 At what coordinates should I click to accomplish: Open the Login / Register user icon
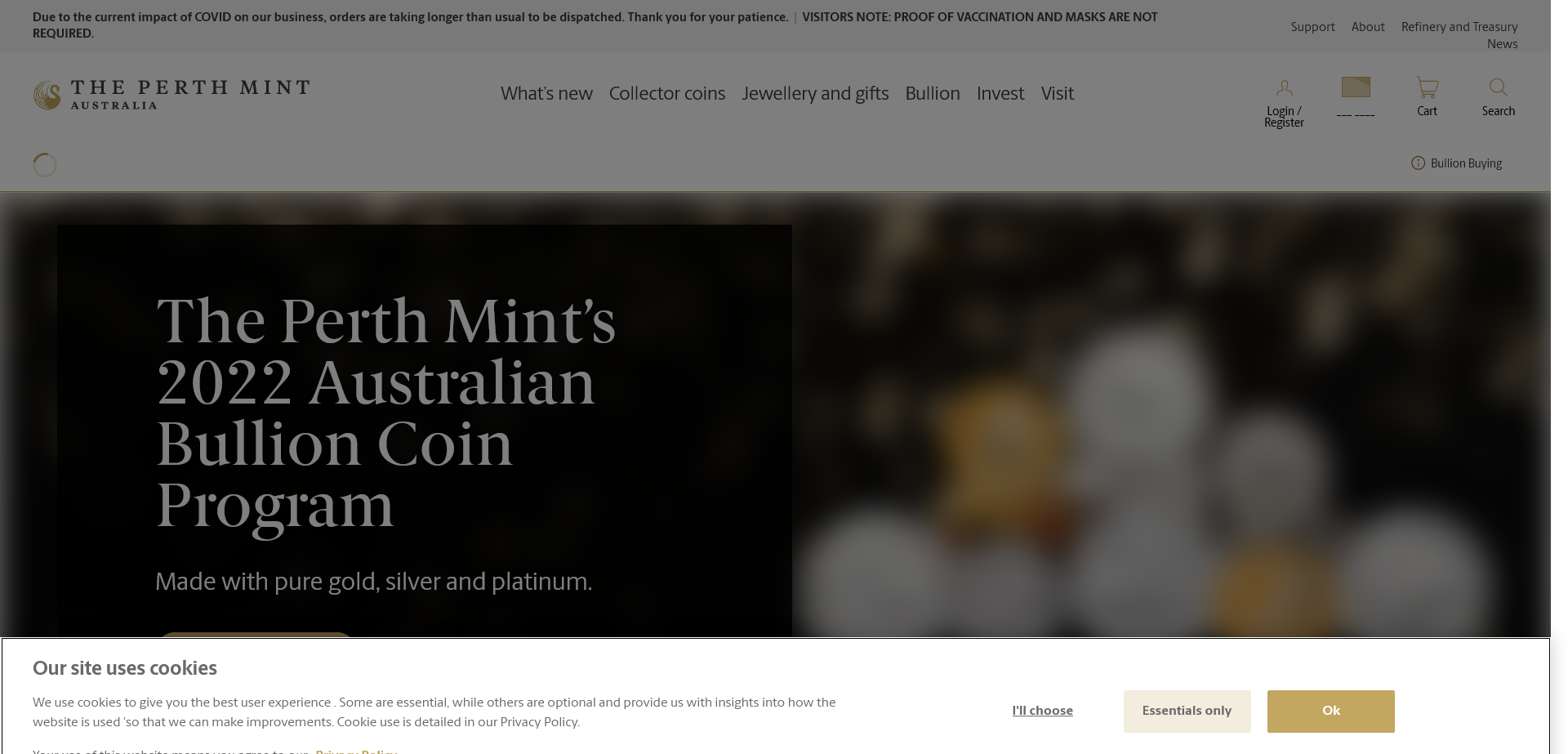(1284, 87)
